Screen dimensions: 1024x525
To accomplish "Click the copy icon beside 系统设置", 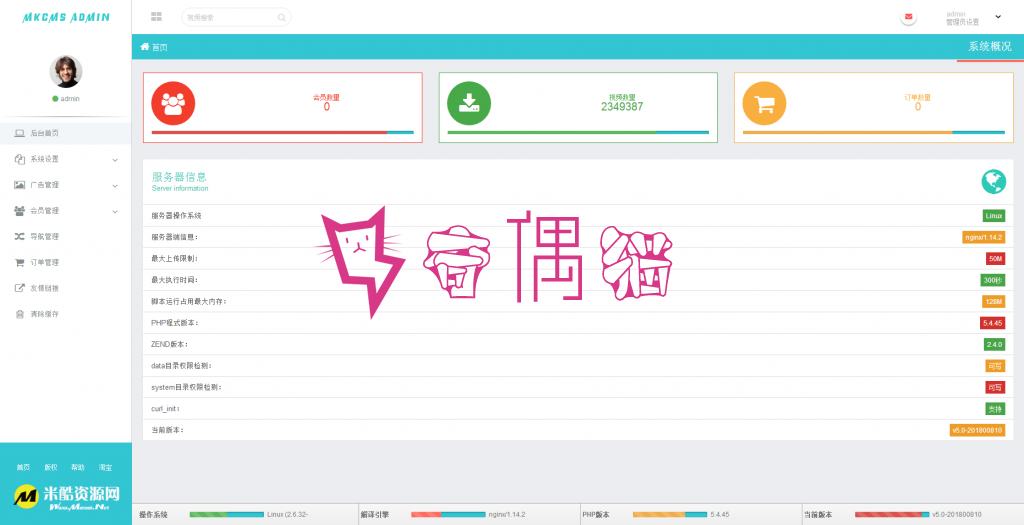I will [20, 159].
